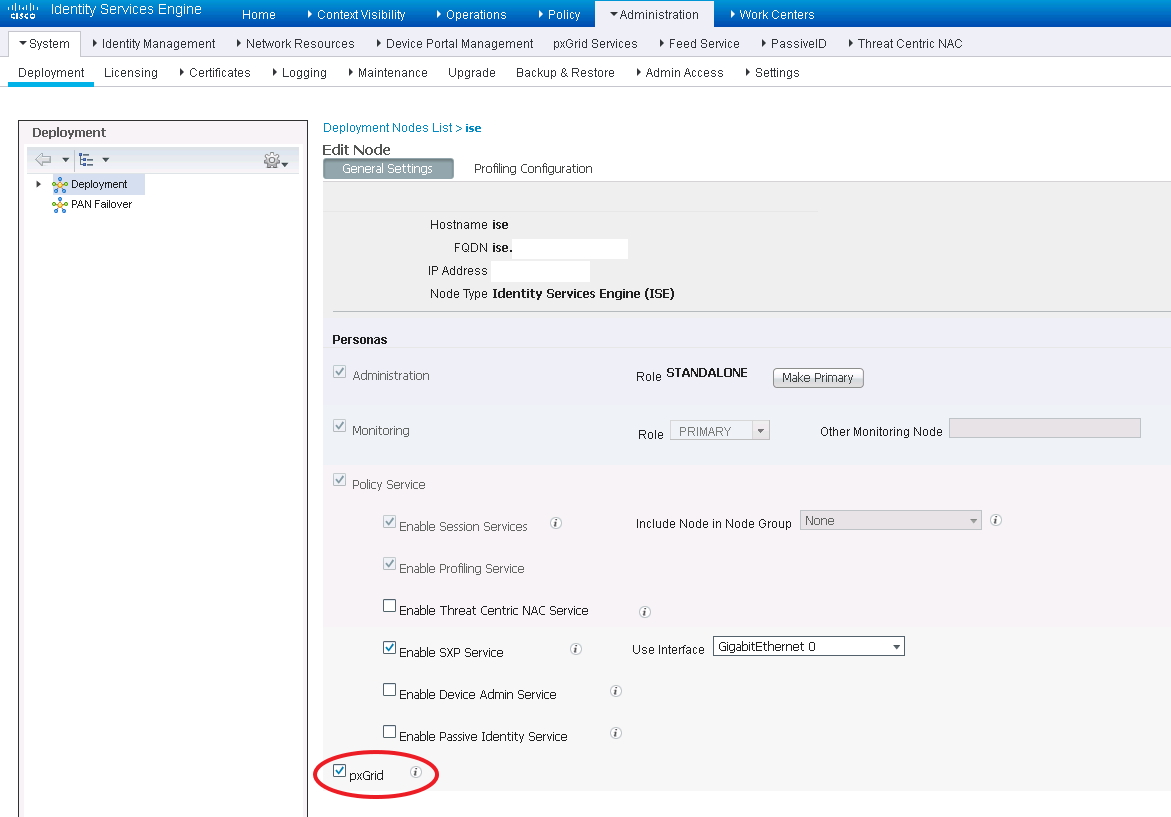Image resolution: width=1171 pixels, height=817 pixels.
Task: Expand the Deployment tree node
Action: tap(39, 184)
